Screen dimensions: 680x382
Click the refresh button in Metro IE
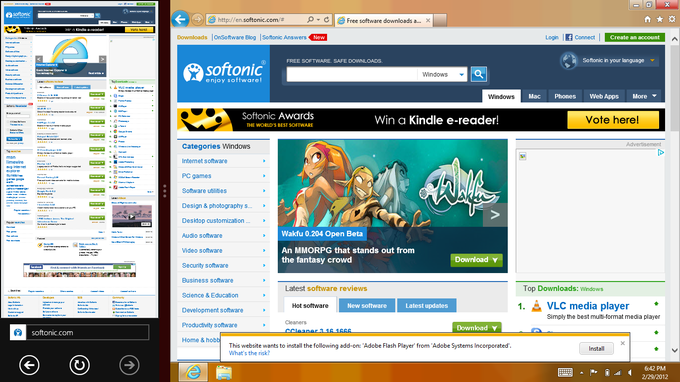tap(79, 365)
